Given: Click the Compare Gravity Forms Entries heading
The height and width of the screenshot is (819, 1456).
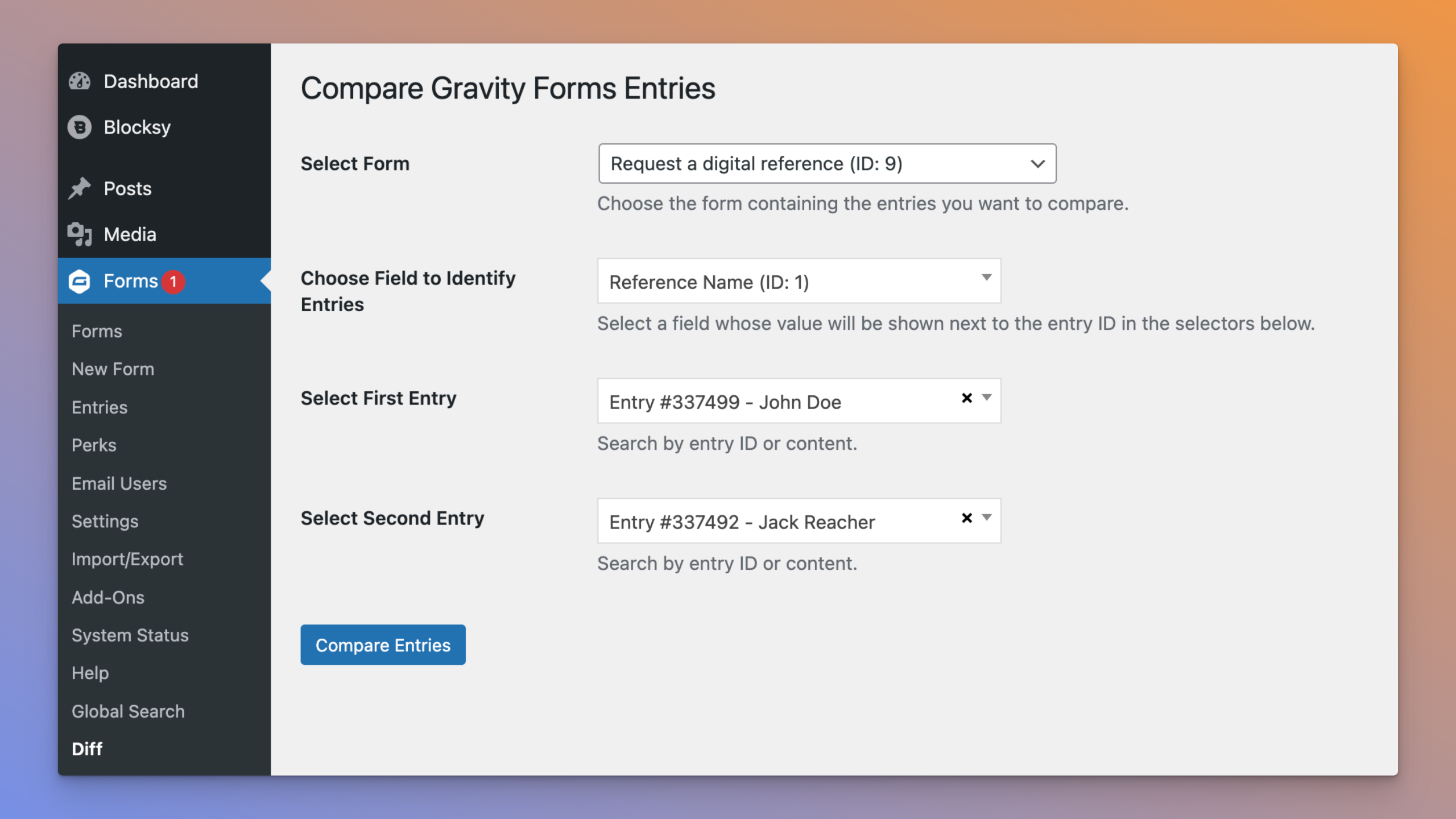Looking at the screenshot, I should 508,89.
